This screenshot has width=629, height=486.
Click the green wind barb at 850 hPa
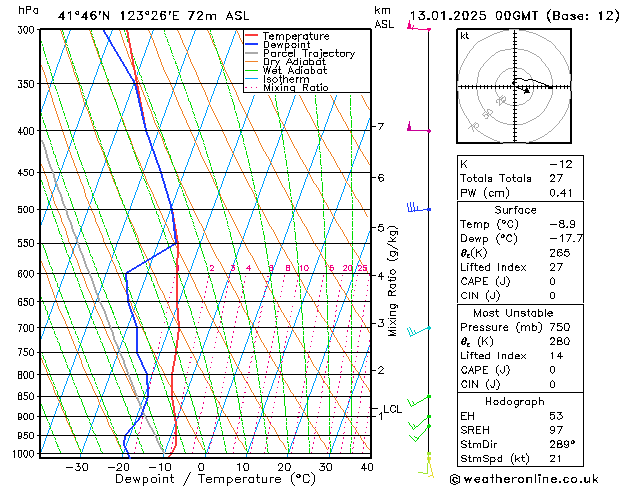click(x=418, y=401)
